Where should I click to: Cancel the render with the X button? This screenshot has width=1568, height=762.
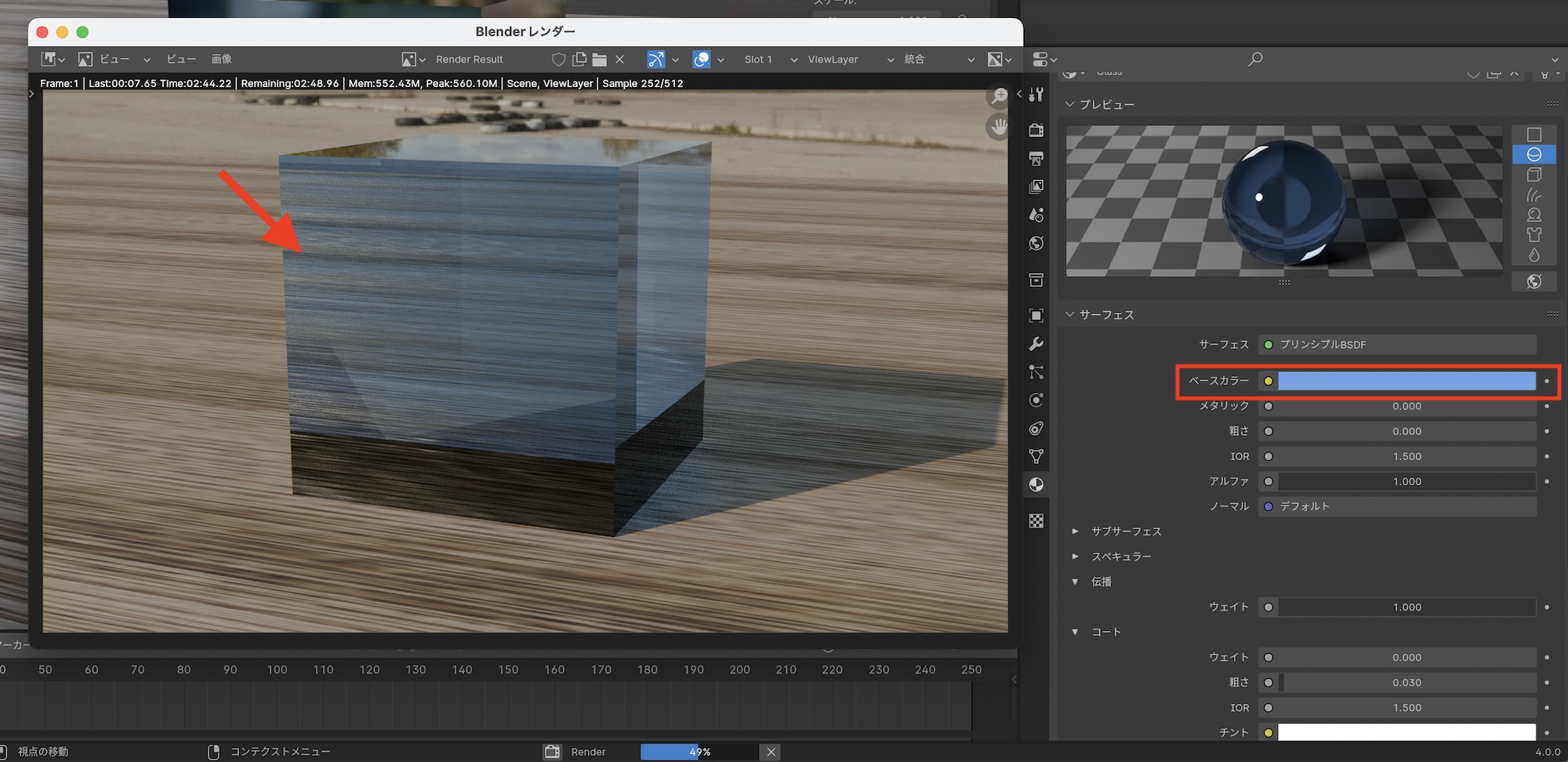771,752
